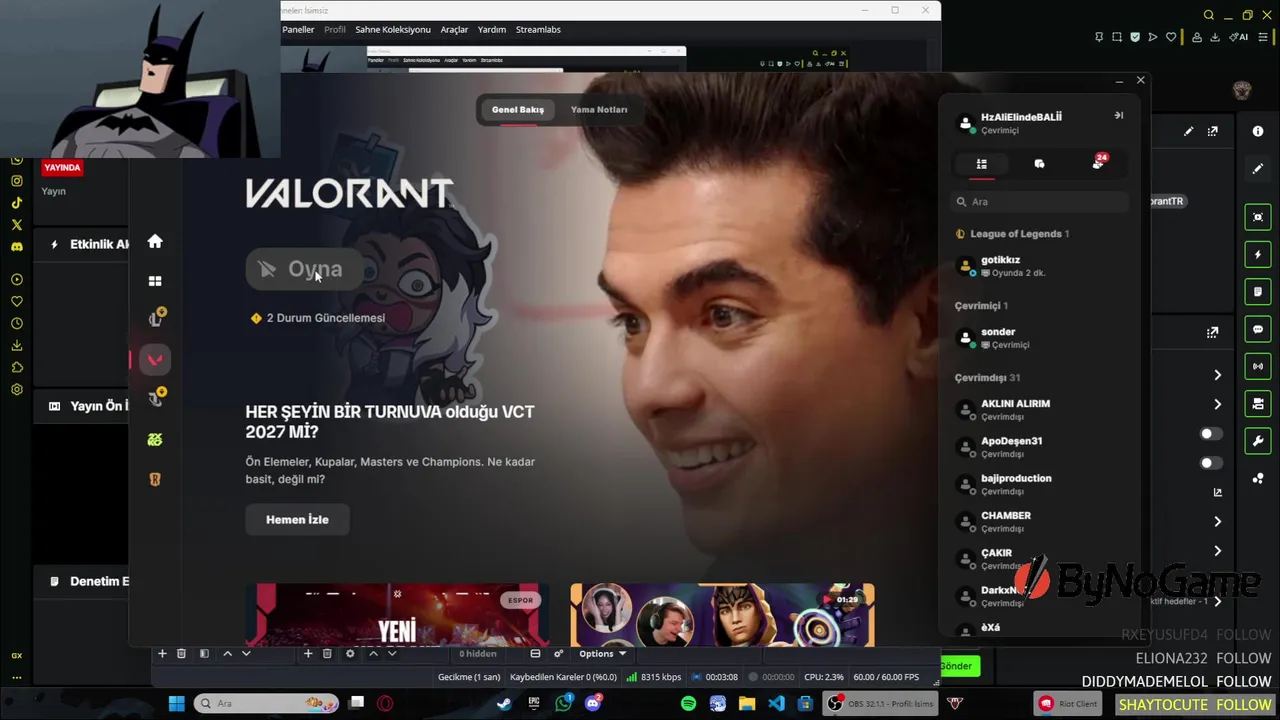The image size is (1280, 720).
Task: Click the OBS remove scene trash icon
Action: [181, 654]
